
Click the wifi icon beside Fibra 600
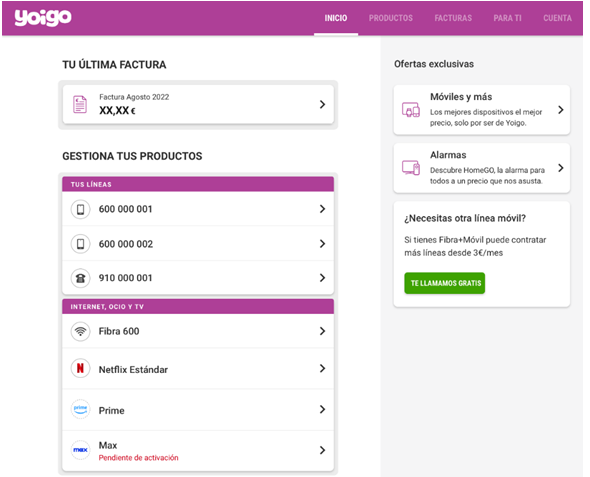(81, 331)
